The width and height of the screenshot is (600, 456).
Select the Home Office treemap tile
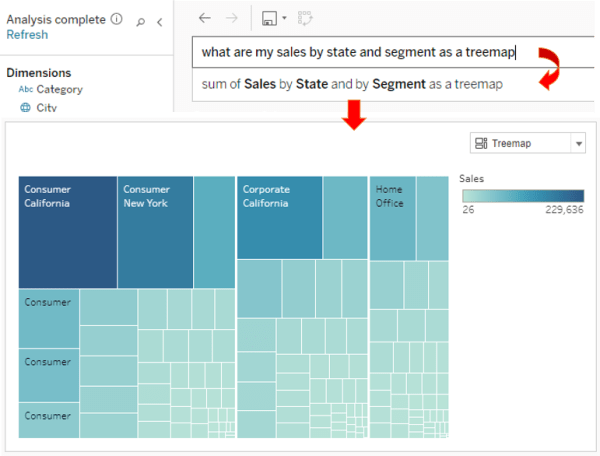pos(392,217)
